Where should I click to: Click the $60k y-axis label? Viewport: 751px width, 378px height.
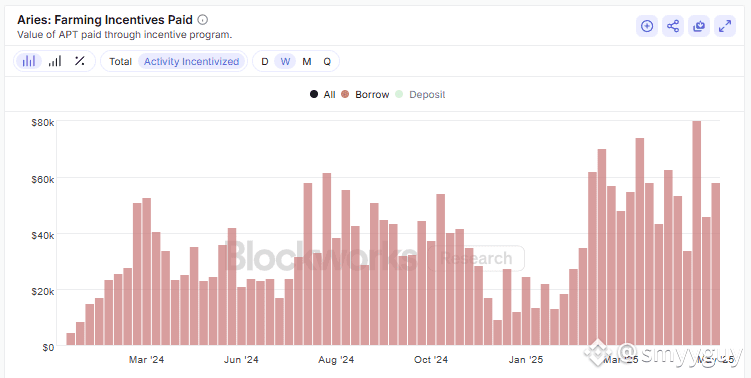coord(43,179)
